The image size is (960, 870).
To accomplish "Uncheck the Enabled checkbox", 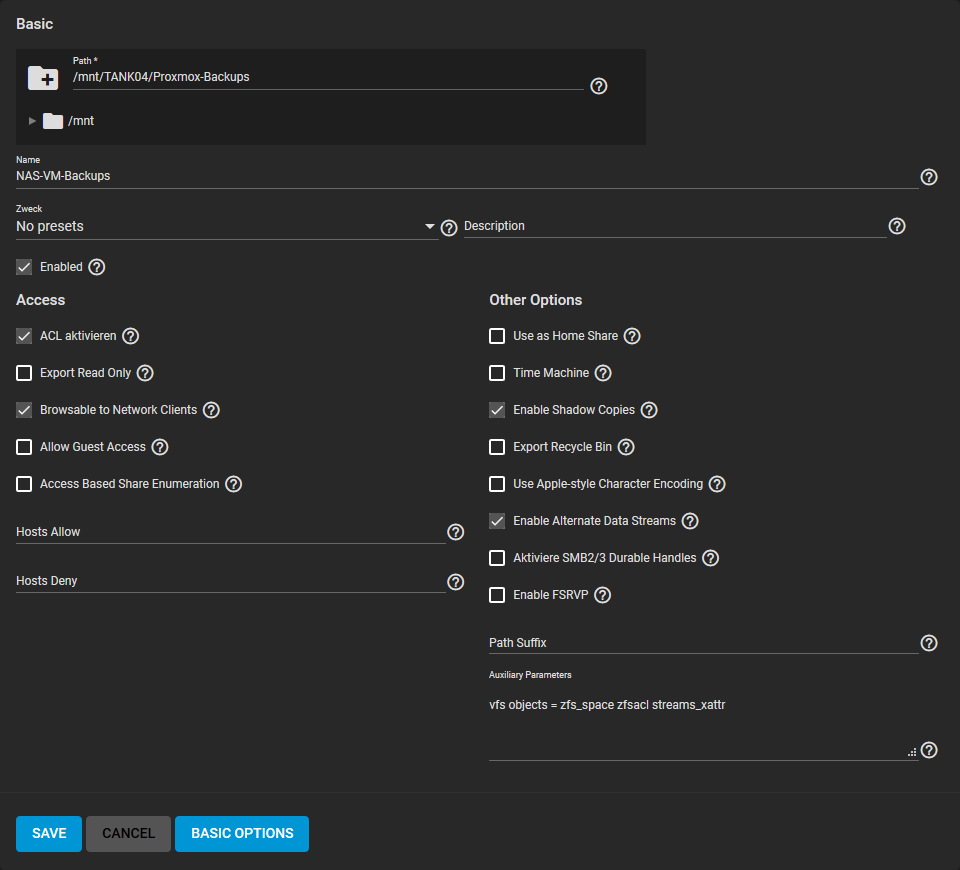I will [24, 267].
